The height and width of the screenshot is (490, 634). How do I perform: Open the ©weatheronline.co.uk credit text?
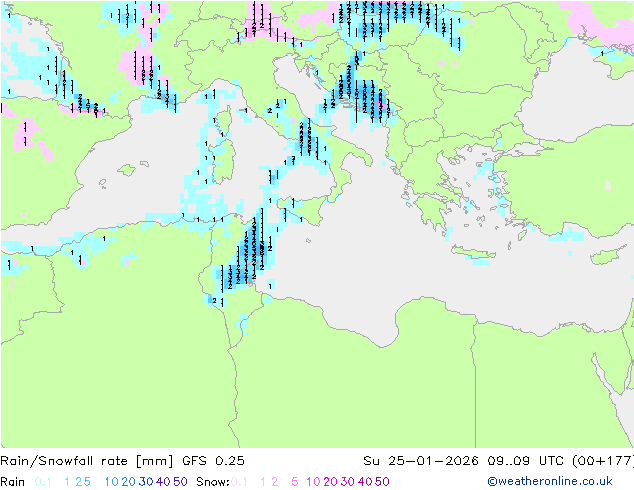(550, 481)
